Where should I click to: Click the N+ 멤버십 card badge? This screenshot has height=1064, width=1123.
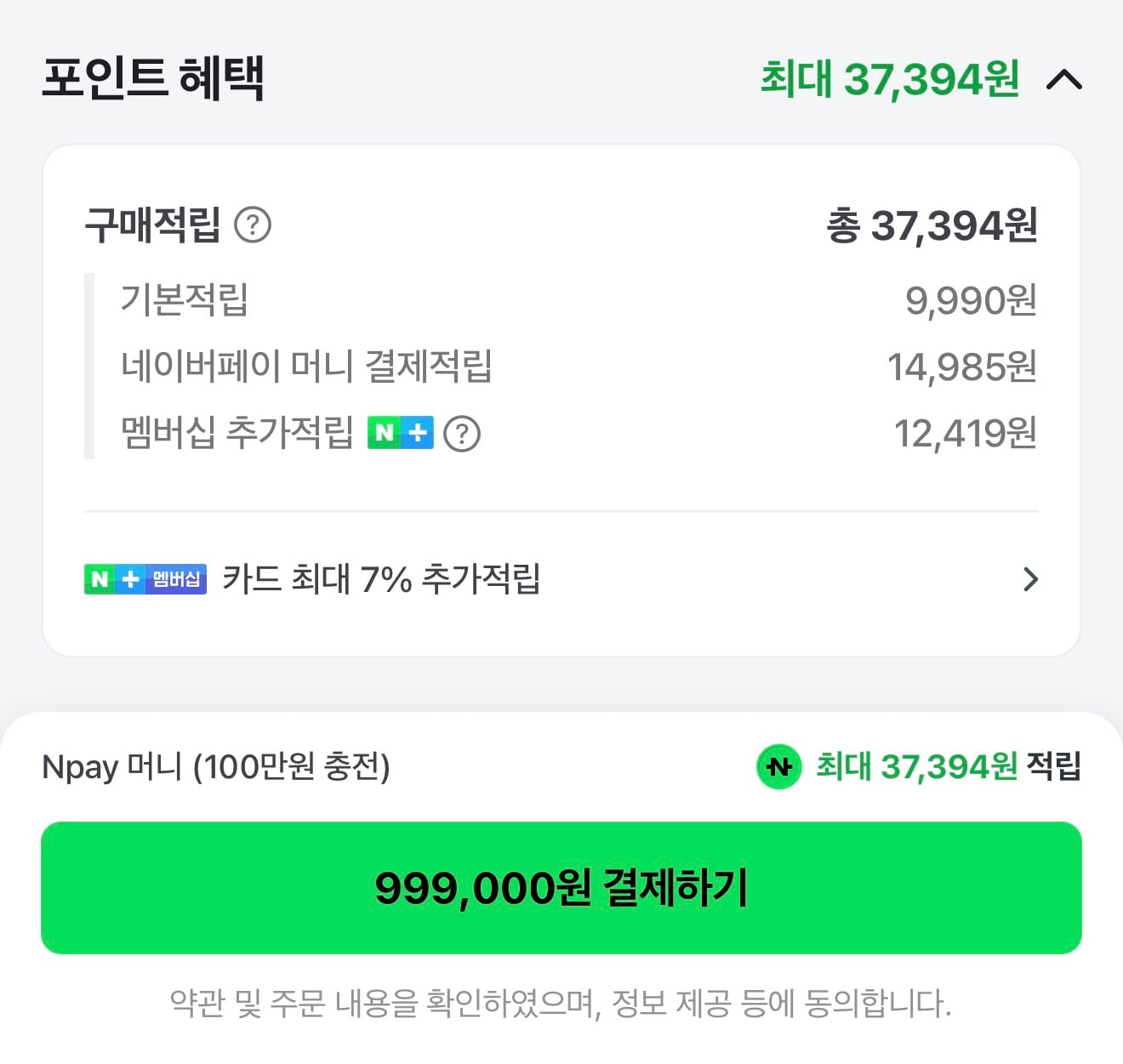point(143,579)
